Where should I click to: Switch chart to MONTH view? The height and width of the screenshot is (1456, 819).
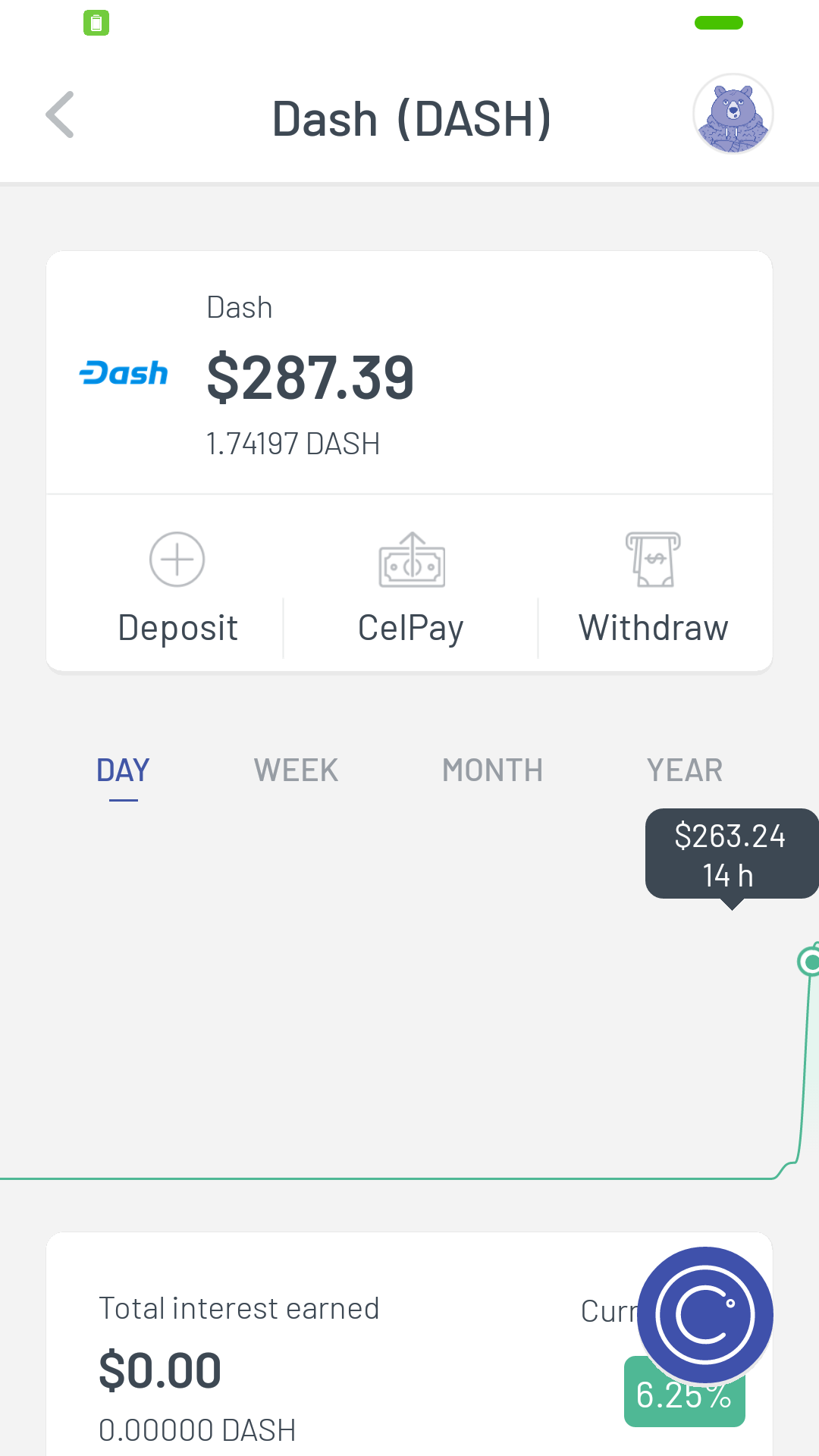(492, 770)
